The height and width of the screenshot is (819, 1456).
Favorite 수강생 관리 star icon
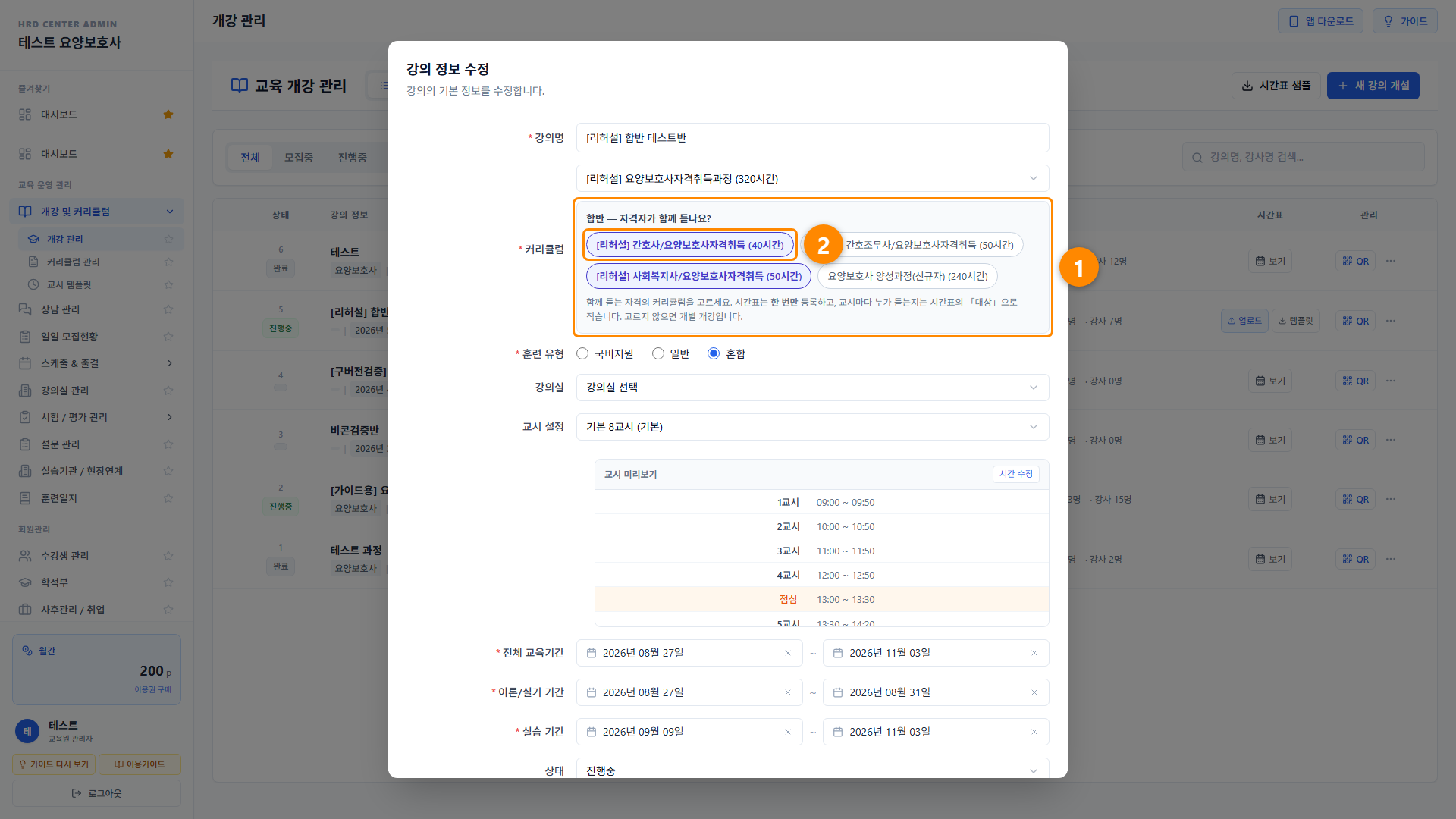(168, 556)
